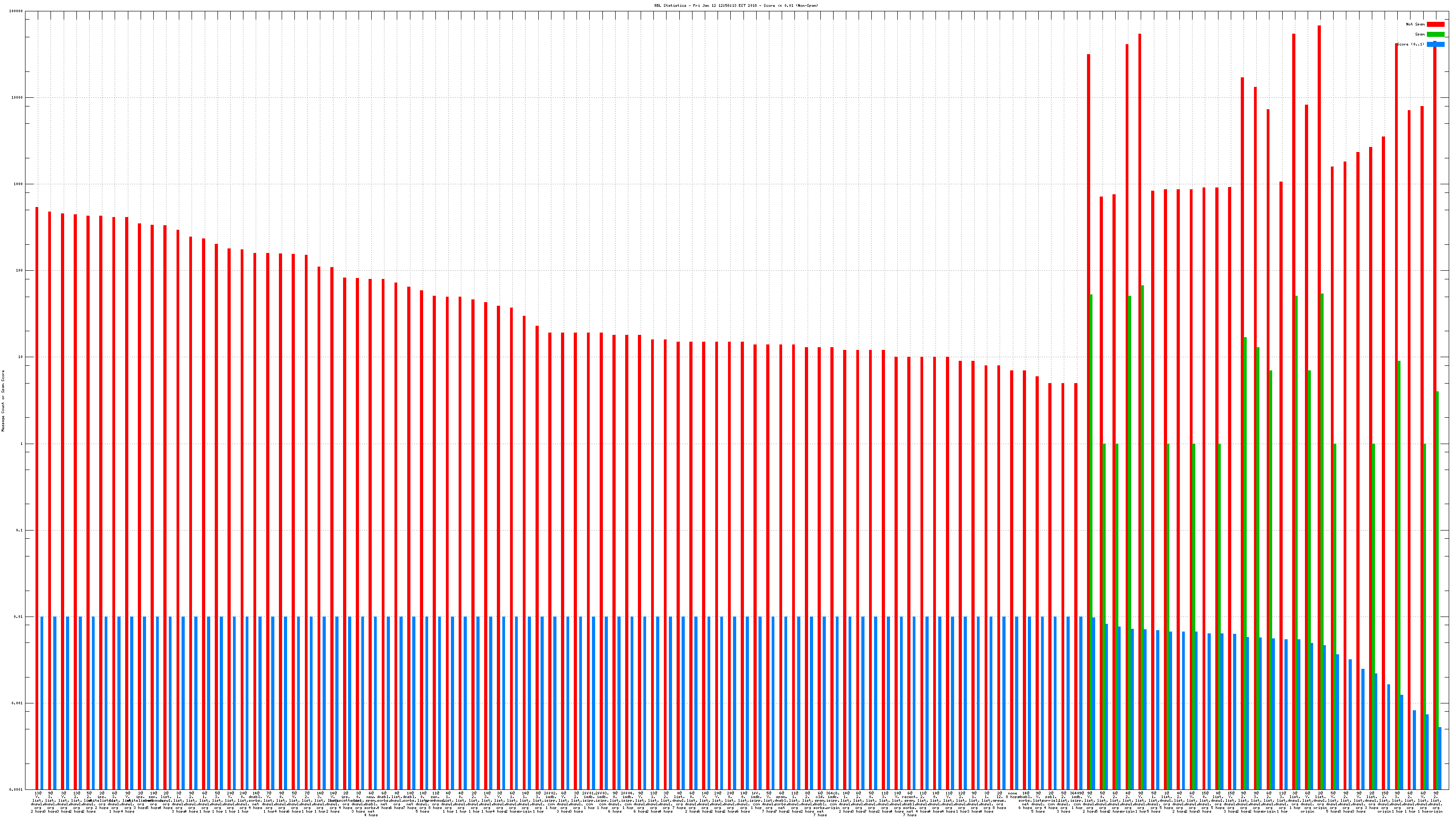Click the 0.001 y-axis tick label
Screen dimensions: 1456x819
(18, 703)
